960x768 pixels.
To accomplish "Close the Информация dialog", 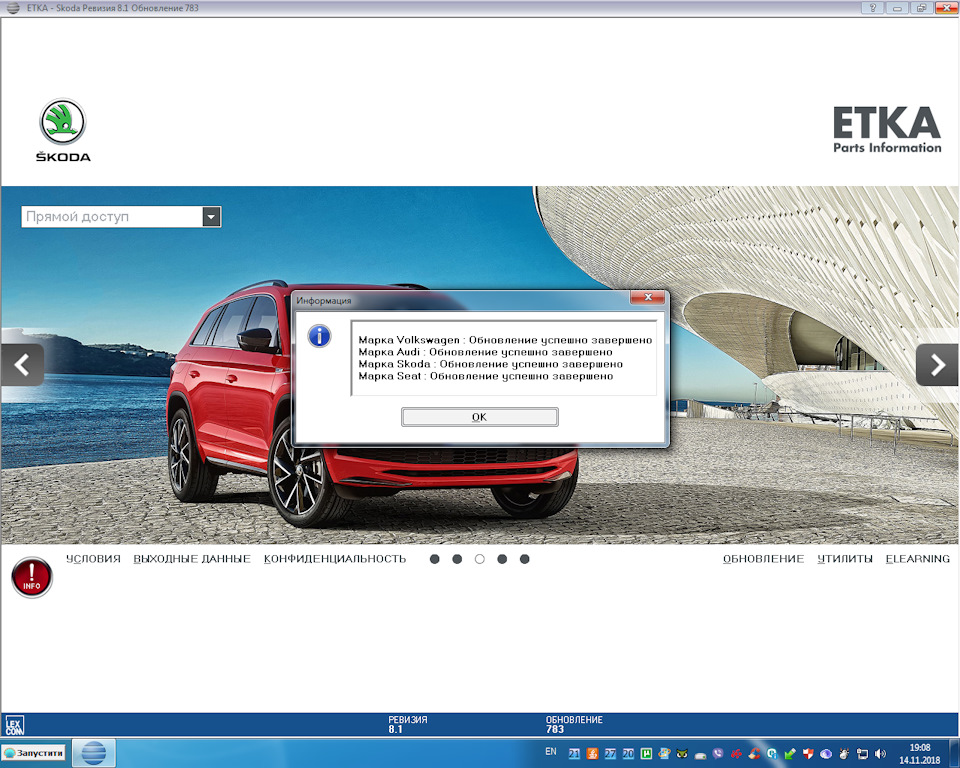I will (x=647, y=298).
